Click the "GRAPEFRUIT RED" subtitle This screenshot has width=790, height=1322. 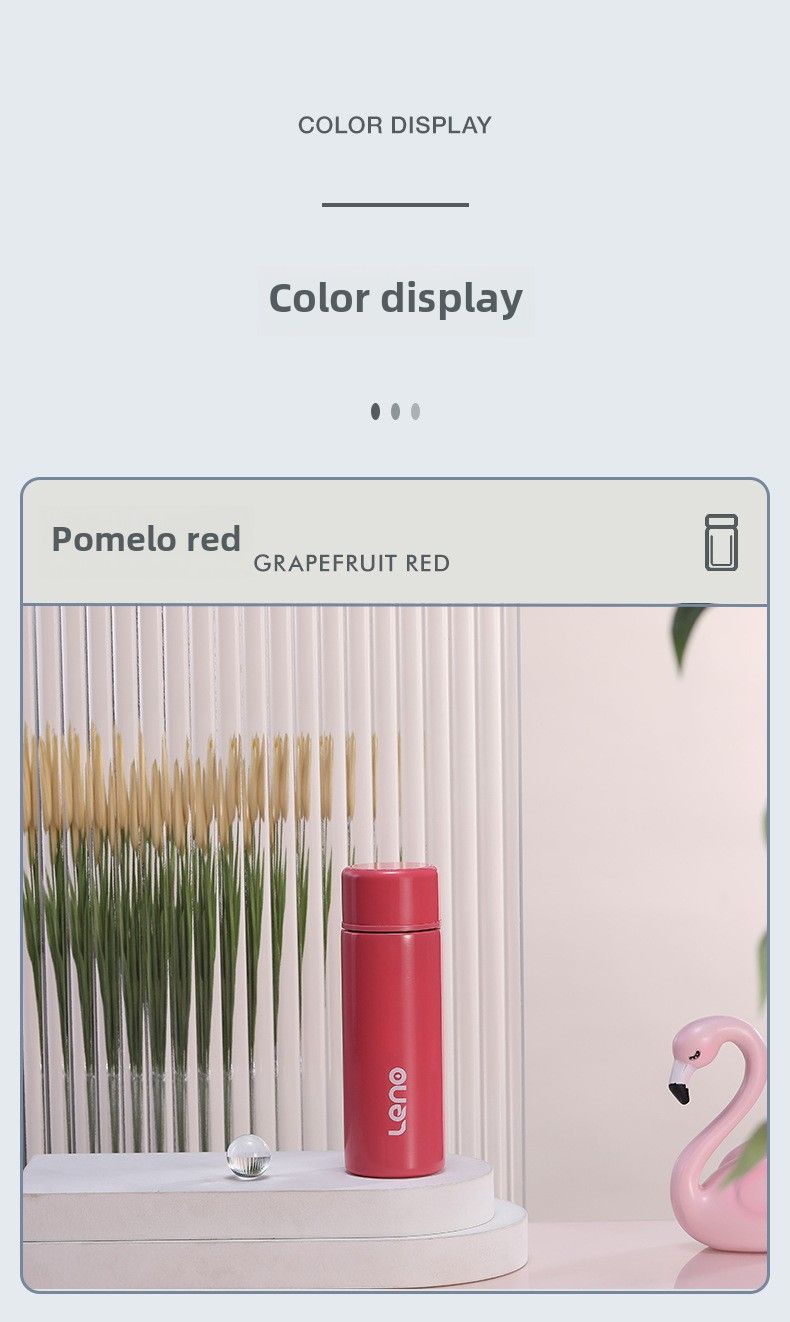pyautogui.click(x=352, y=563)
